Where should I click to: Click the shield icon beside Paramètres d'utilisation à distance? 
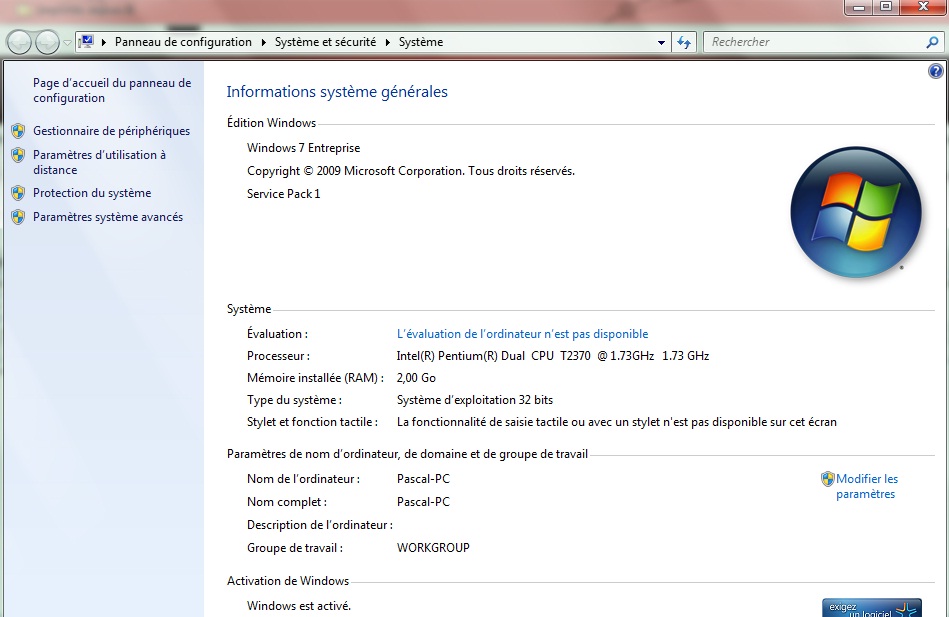click(18, 155)
